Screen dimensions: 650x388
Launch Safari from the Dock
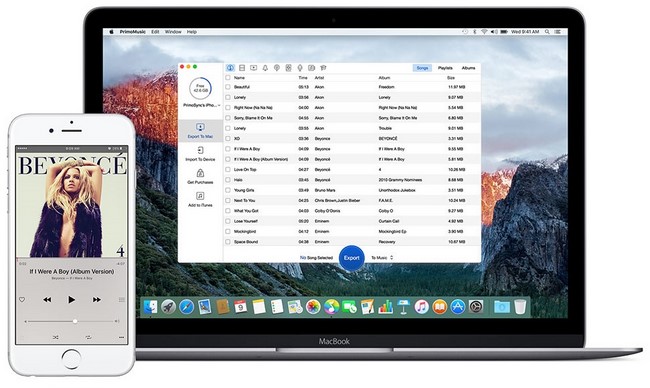187,307
